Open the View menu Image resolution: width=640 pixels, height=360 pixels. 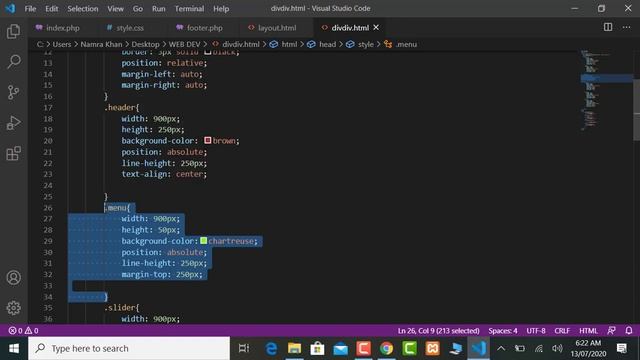[x=116, y=9]
